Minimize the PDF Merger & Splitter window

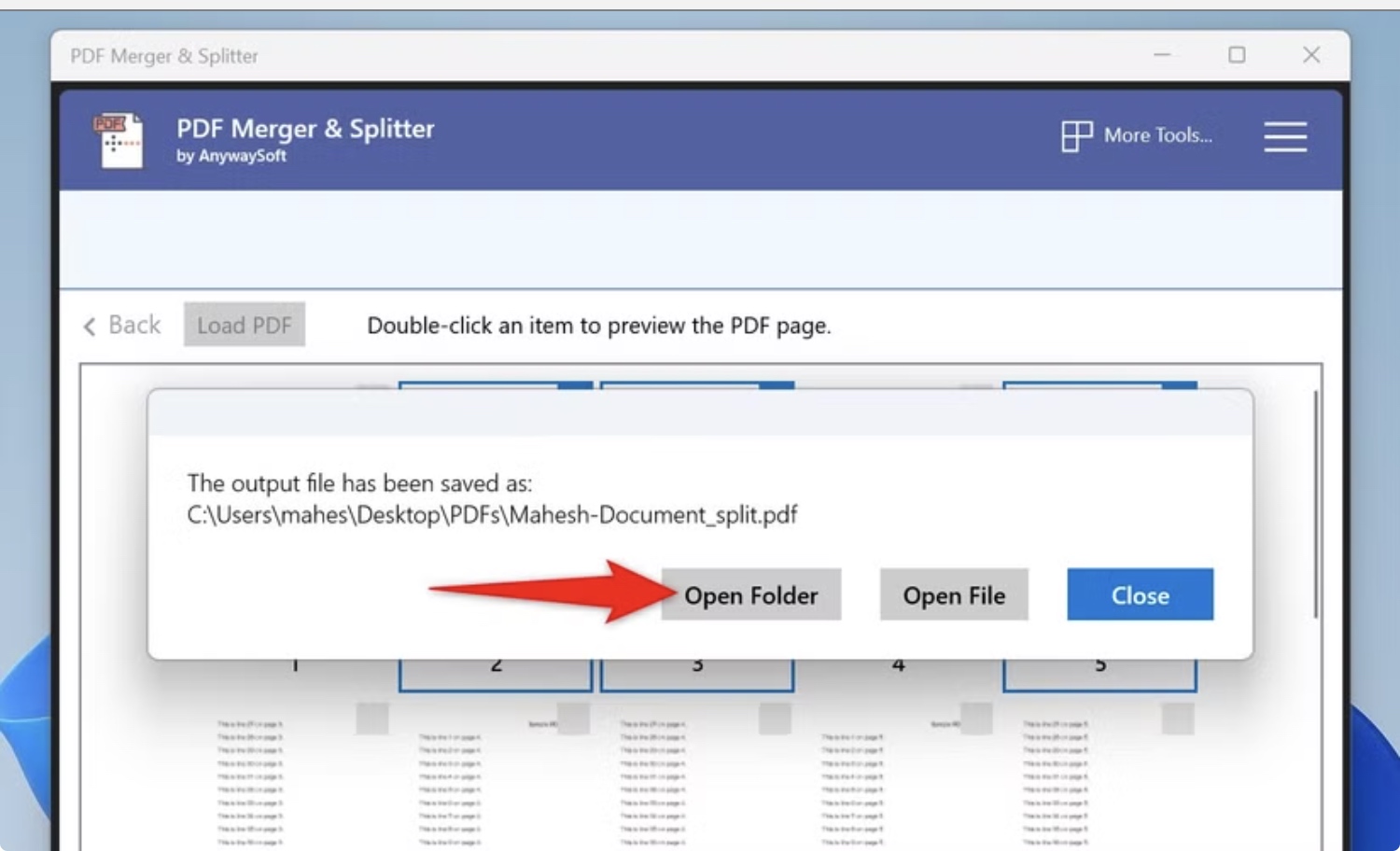tap(1162, 55)
